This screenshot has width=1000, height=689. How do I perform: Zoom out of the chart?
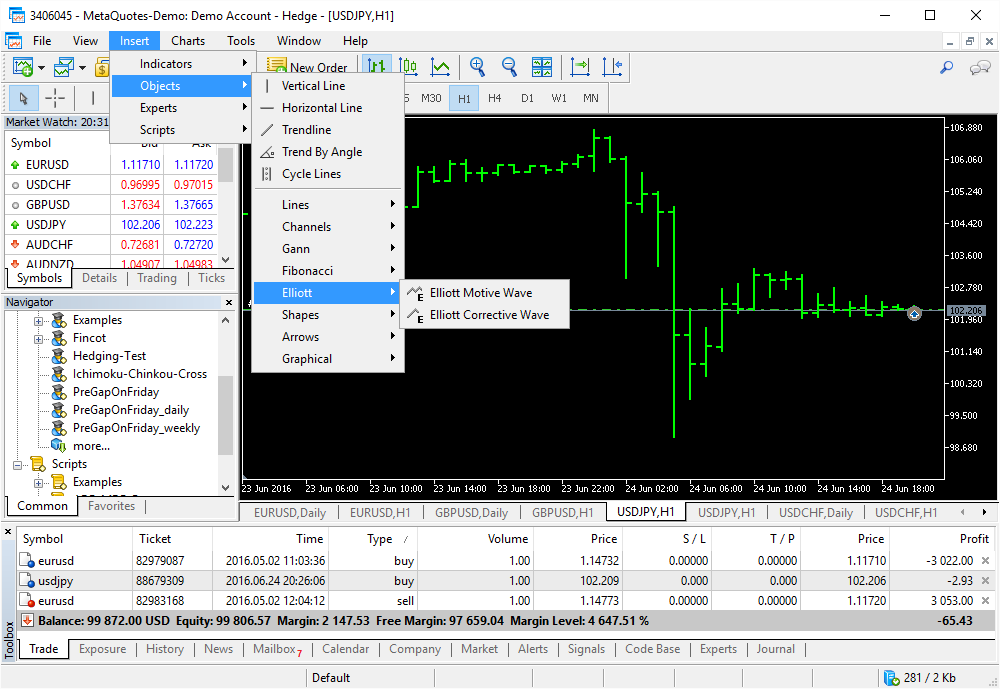[509, 67]
